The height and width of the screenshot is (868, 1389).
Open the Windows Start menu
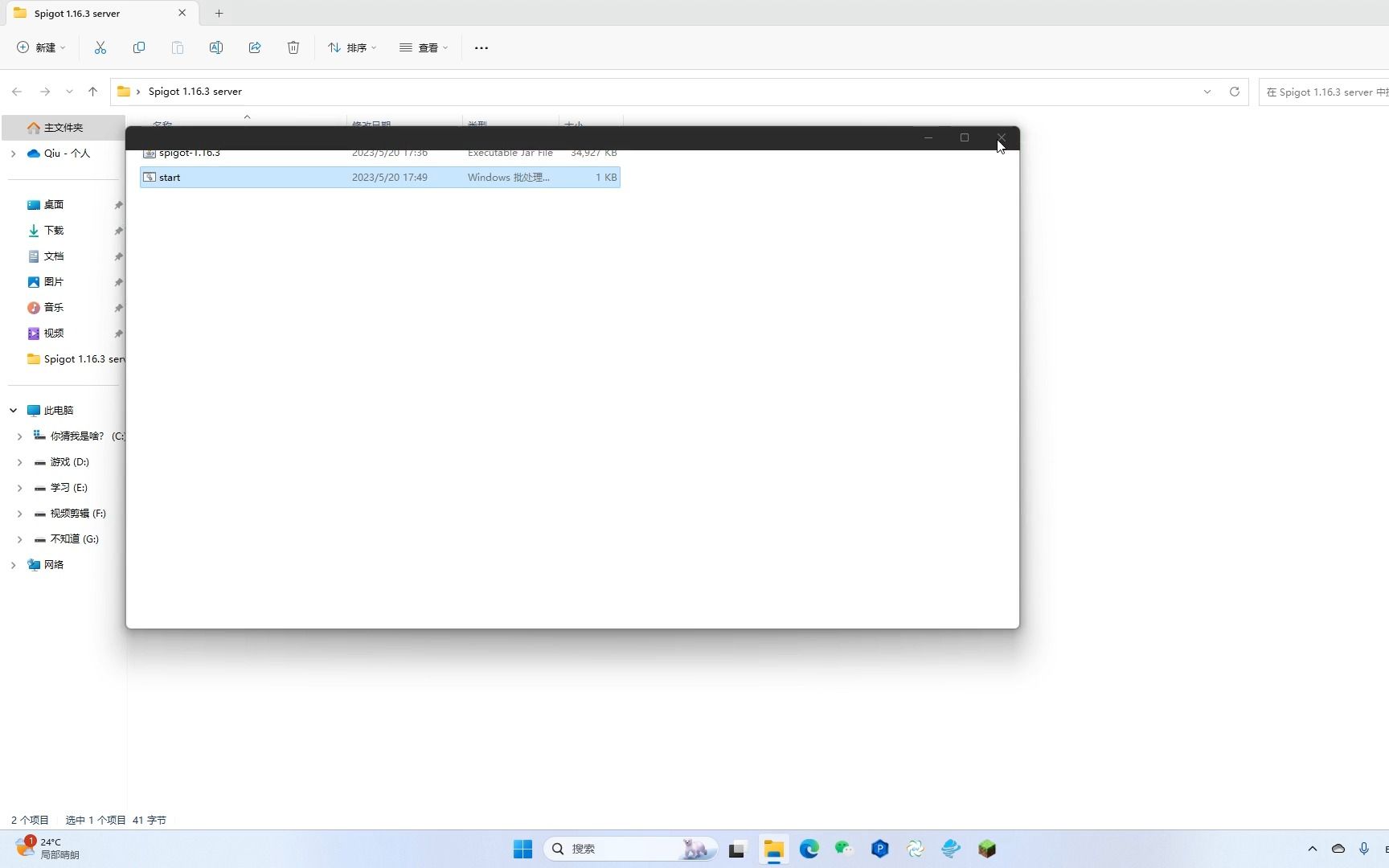(x=522, y=849)
